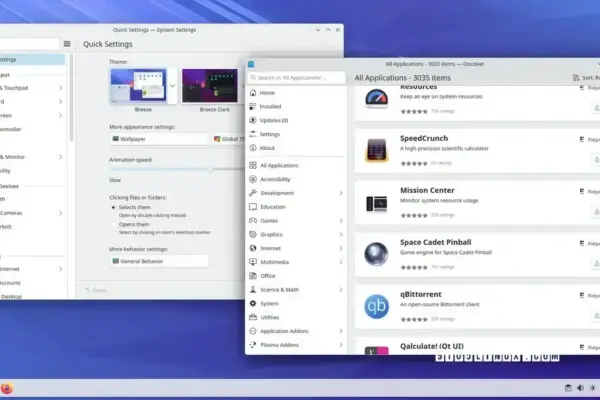Expand the Plasma Addons chevron

tap(341, 344)
